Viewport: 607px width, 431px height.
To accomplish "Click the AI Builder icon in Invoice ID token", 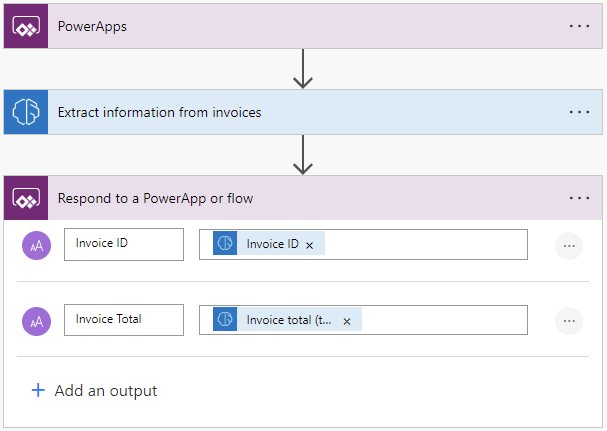I will [225, 244].
